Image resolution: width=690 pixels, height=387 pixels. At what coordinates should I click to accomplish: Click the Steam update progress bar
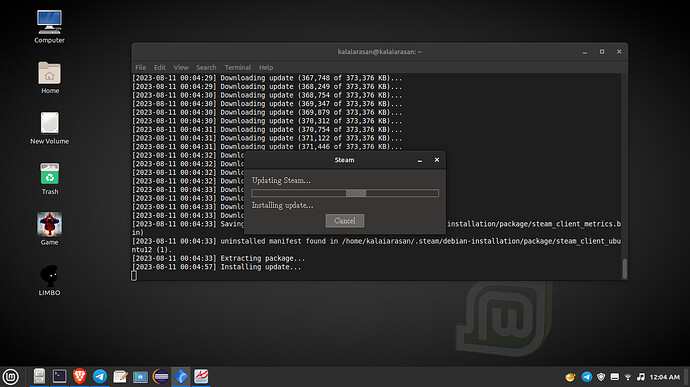(x=345, y=193)
